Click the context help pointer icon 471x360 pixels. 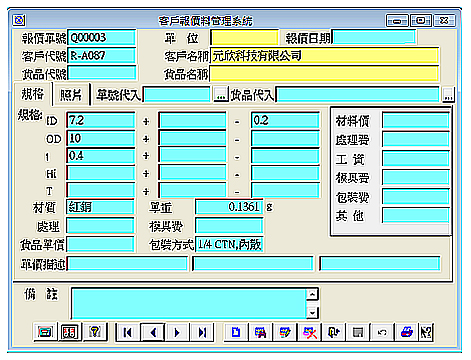coord(426,332)
